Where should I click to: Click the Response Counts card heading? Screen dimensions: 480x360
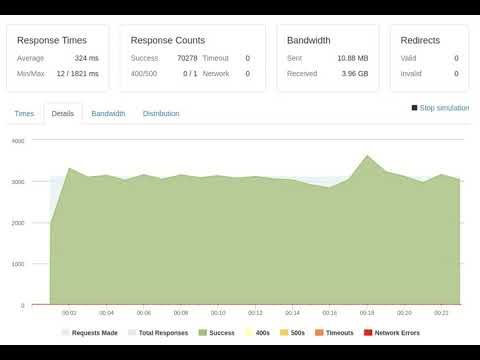(168, 40)
